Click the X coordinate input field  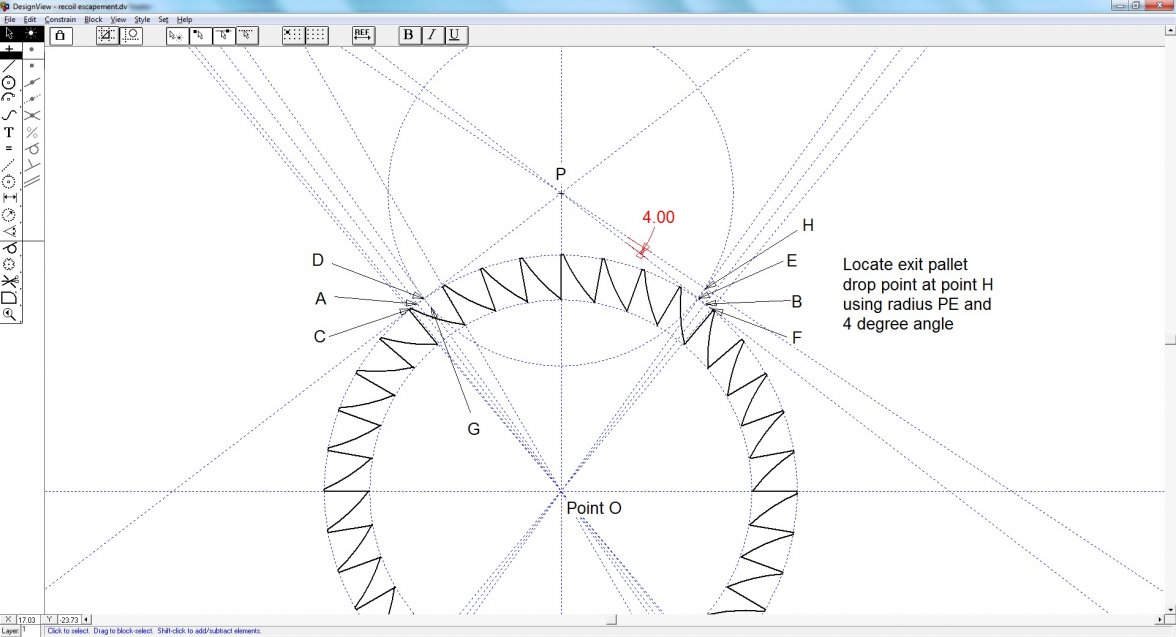27,620
